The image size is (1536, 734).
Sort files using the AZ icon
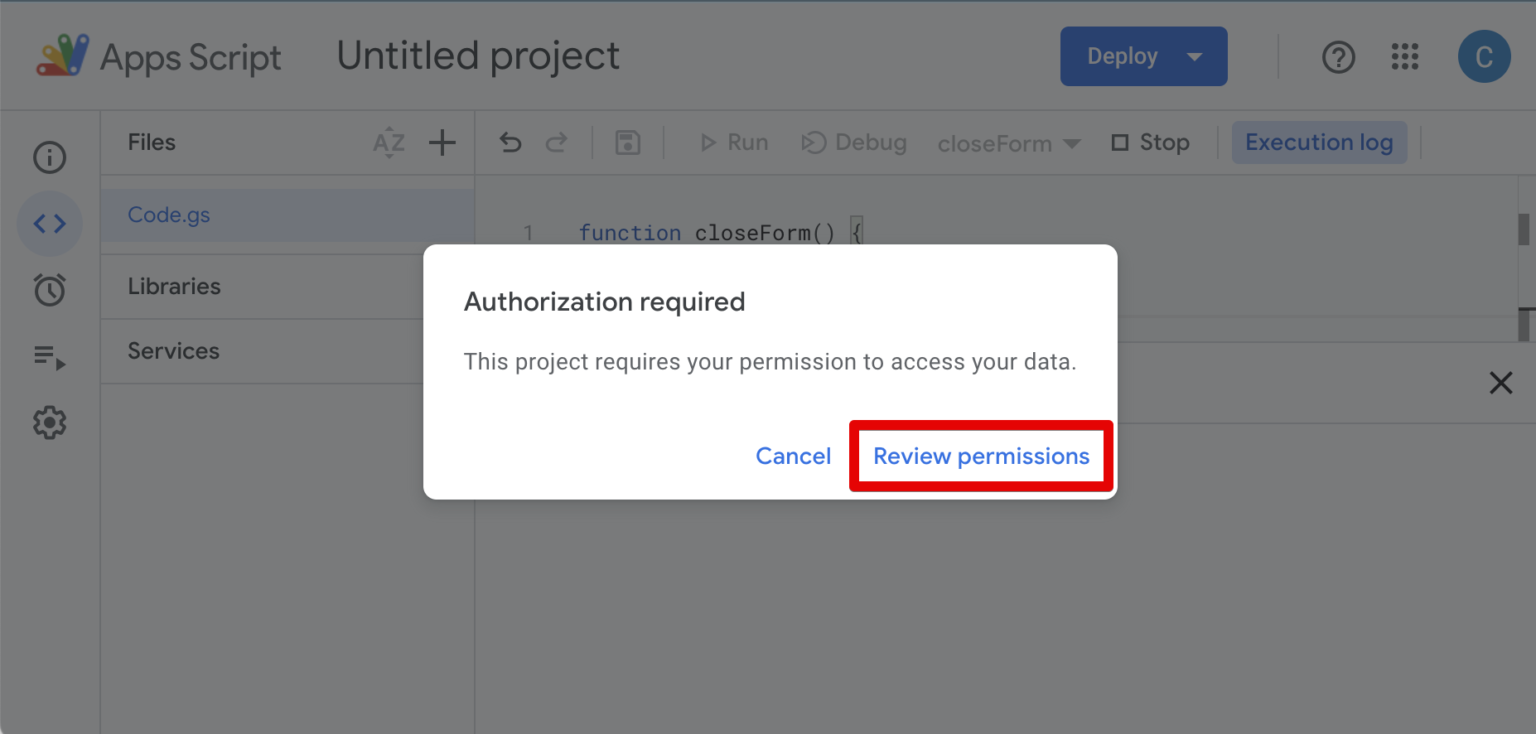pos(388,142)
